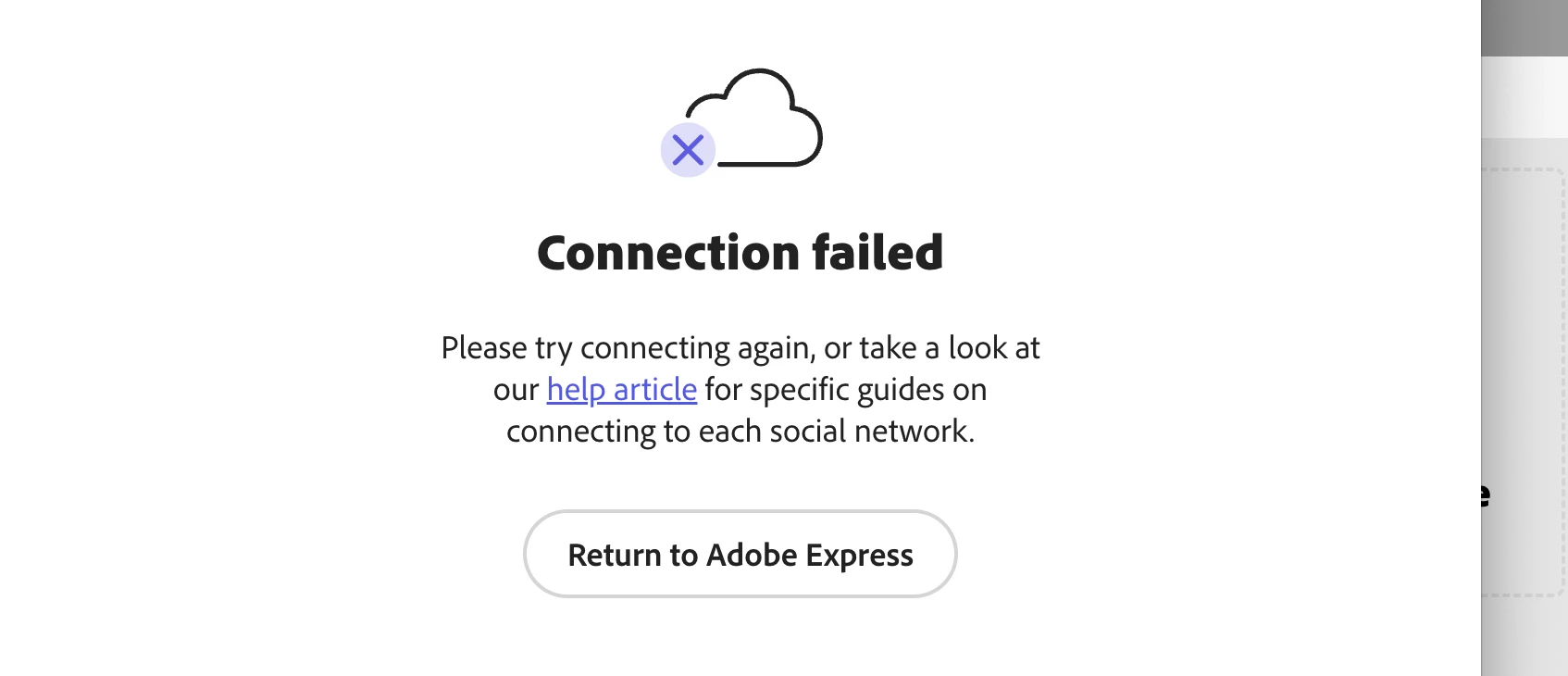Click the Return to Adobe Express button

tap(740, 554)
